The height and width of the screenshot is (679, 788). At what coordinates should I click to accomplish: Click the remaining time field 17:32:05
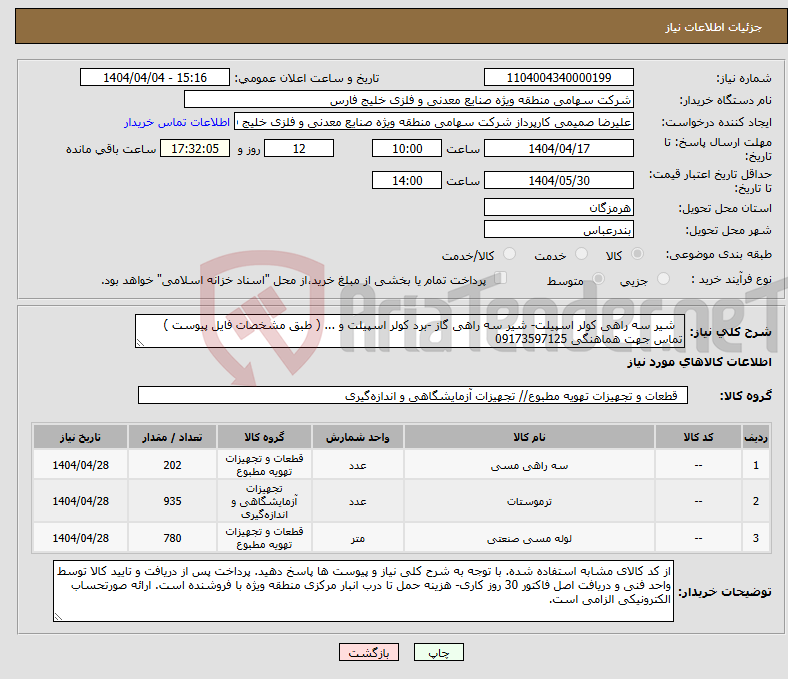(195, 148)
